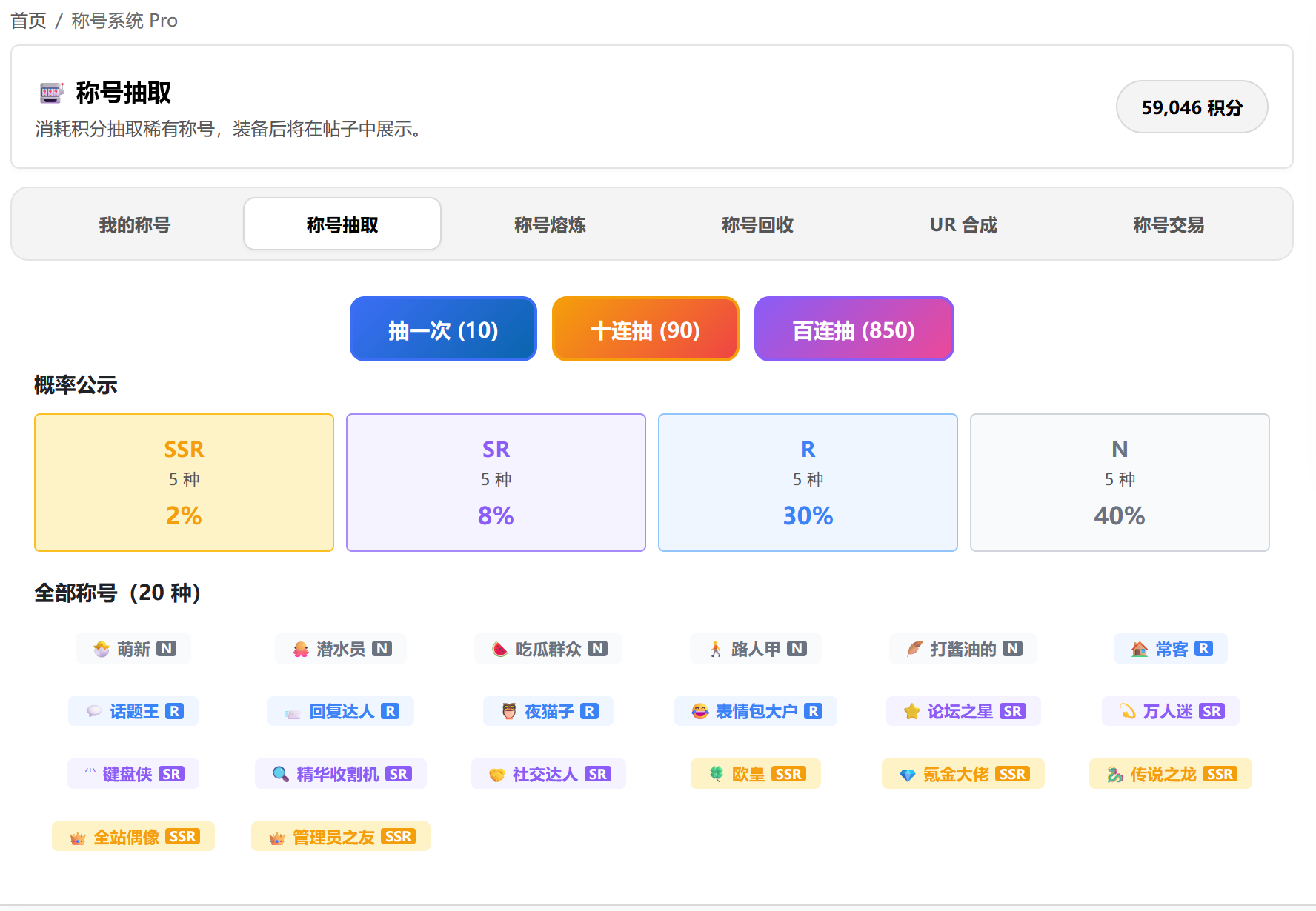
Task: Click the 氪金大佬 title name
Action: (956, 775)
